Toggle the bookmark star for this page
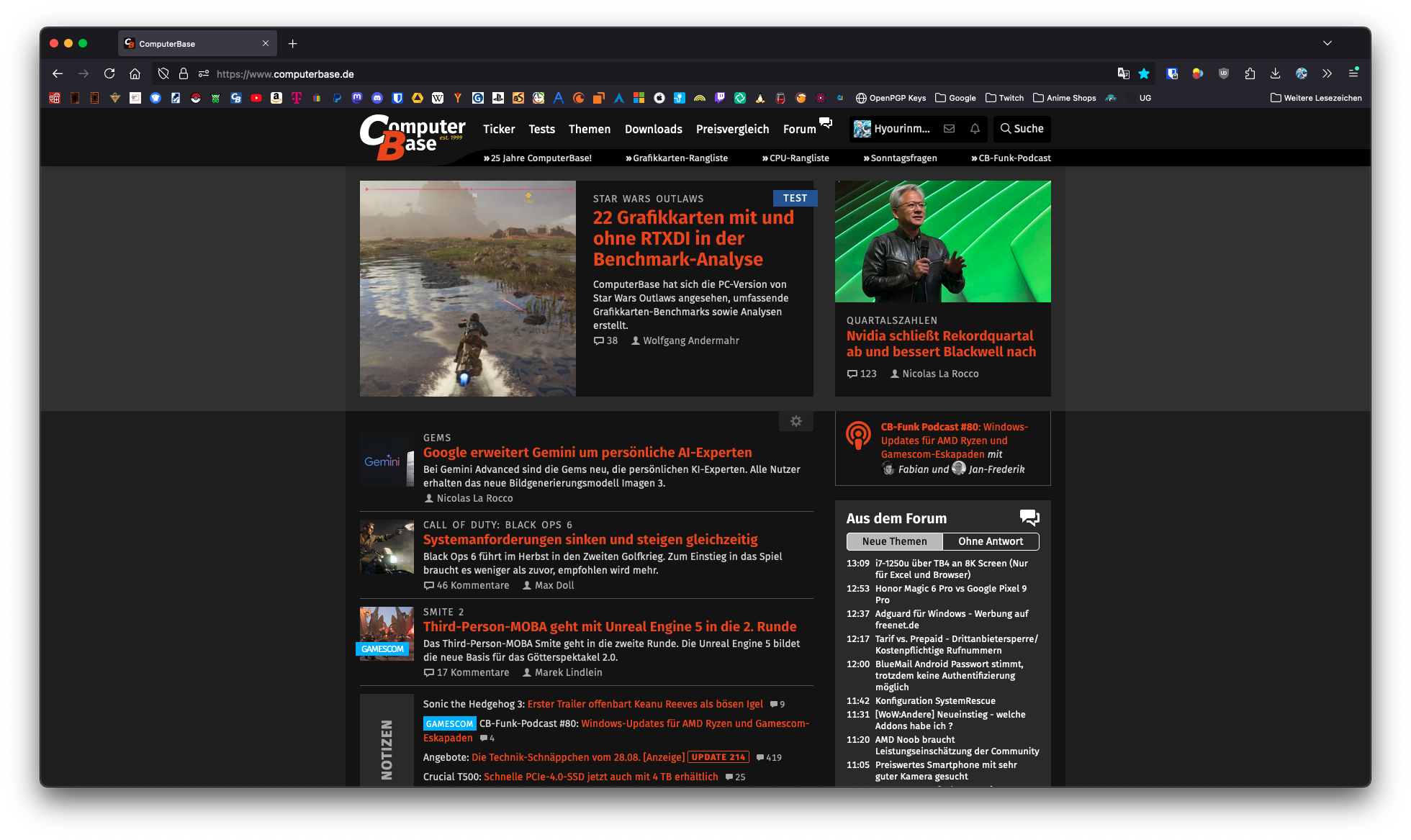 [x=1144, y=73]
